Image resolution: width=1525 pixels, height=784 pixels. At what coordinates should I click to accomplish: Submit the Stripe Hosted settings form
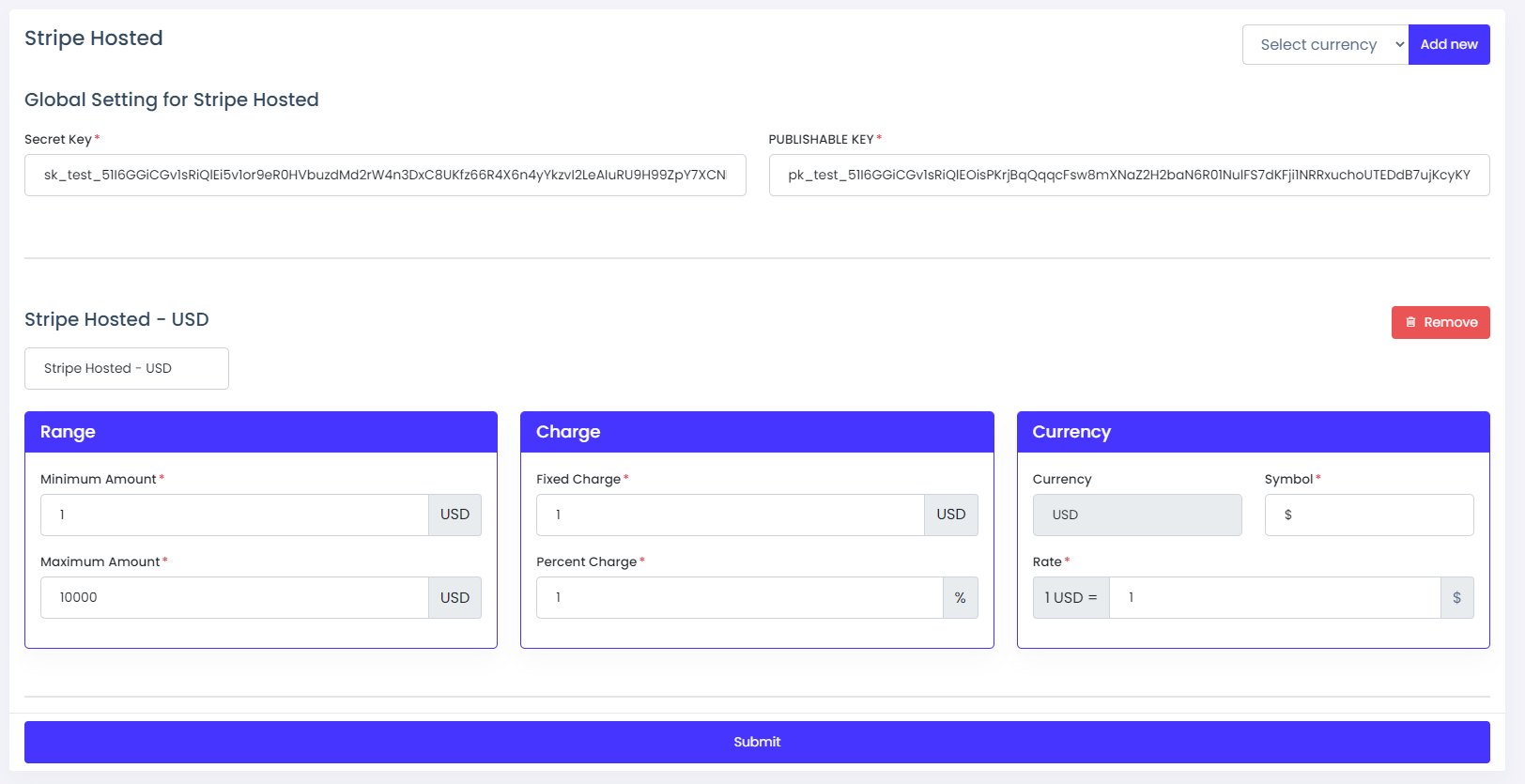tap(757, 742)
